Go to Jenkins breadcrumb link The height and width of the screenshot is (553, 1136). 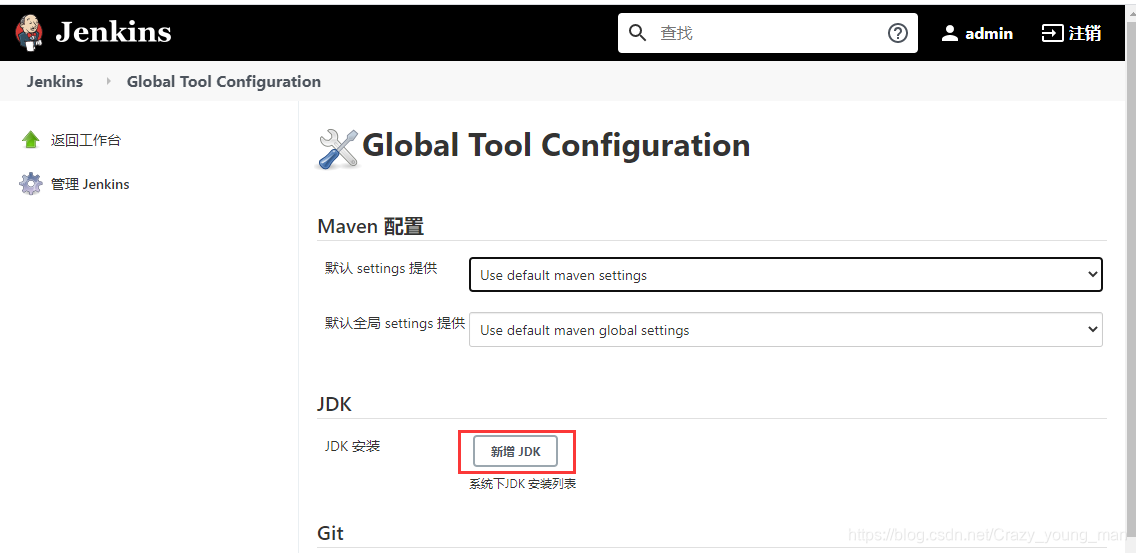point(55,81)
